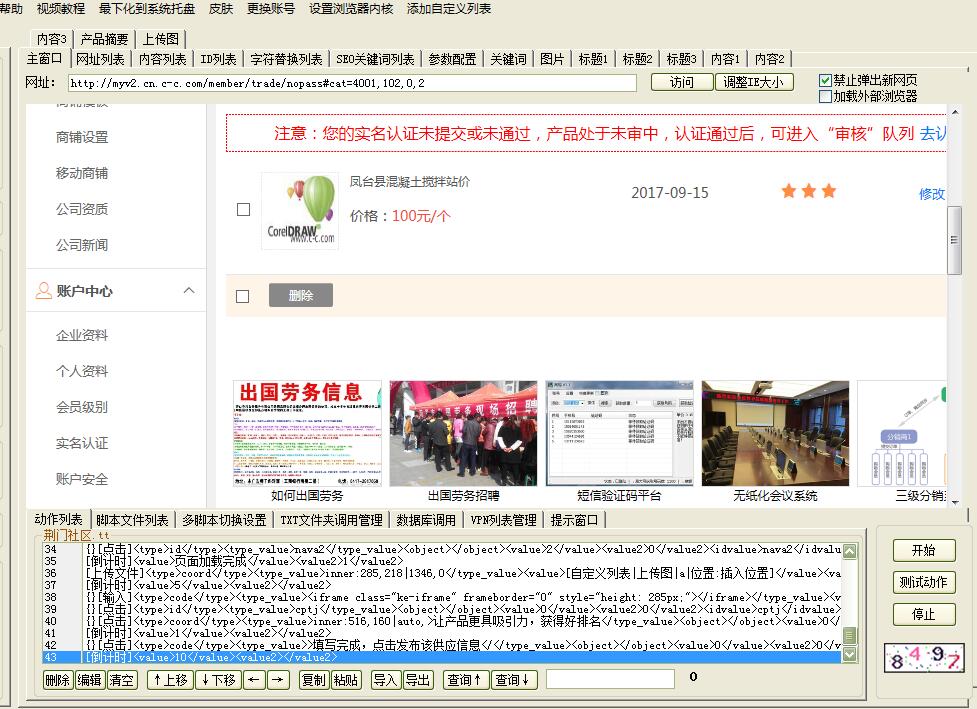Switch to the 图片 tab

click(x=552, y=59)
